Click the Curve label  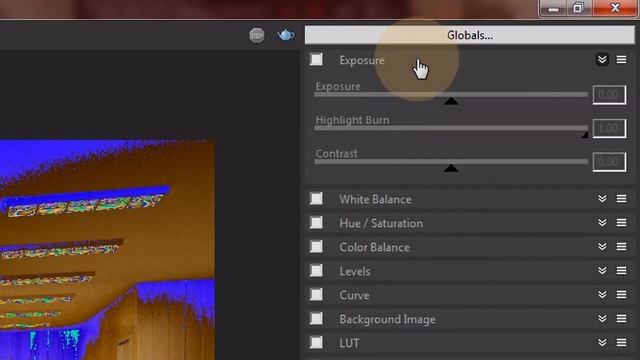tap(354, 296)
